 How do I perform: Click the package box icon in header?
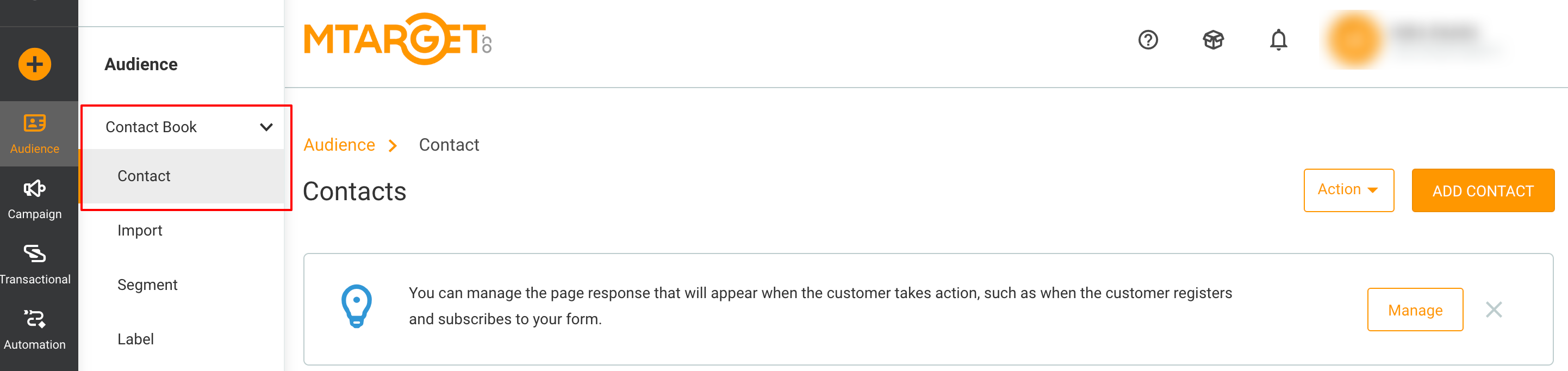pyautogui.click(x=1212, y=40)
